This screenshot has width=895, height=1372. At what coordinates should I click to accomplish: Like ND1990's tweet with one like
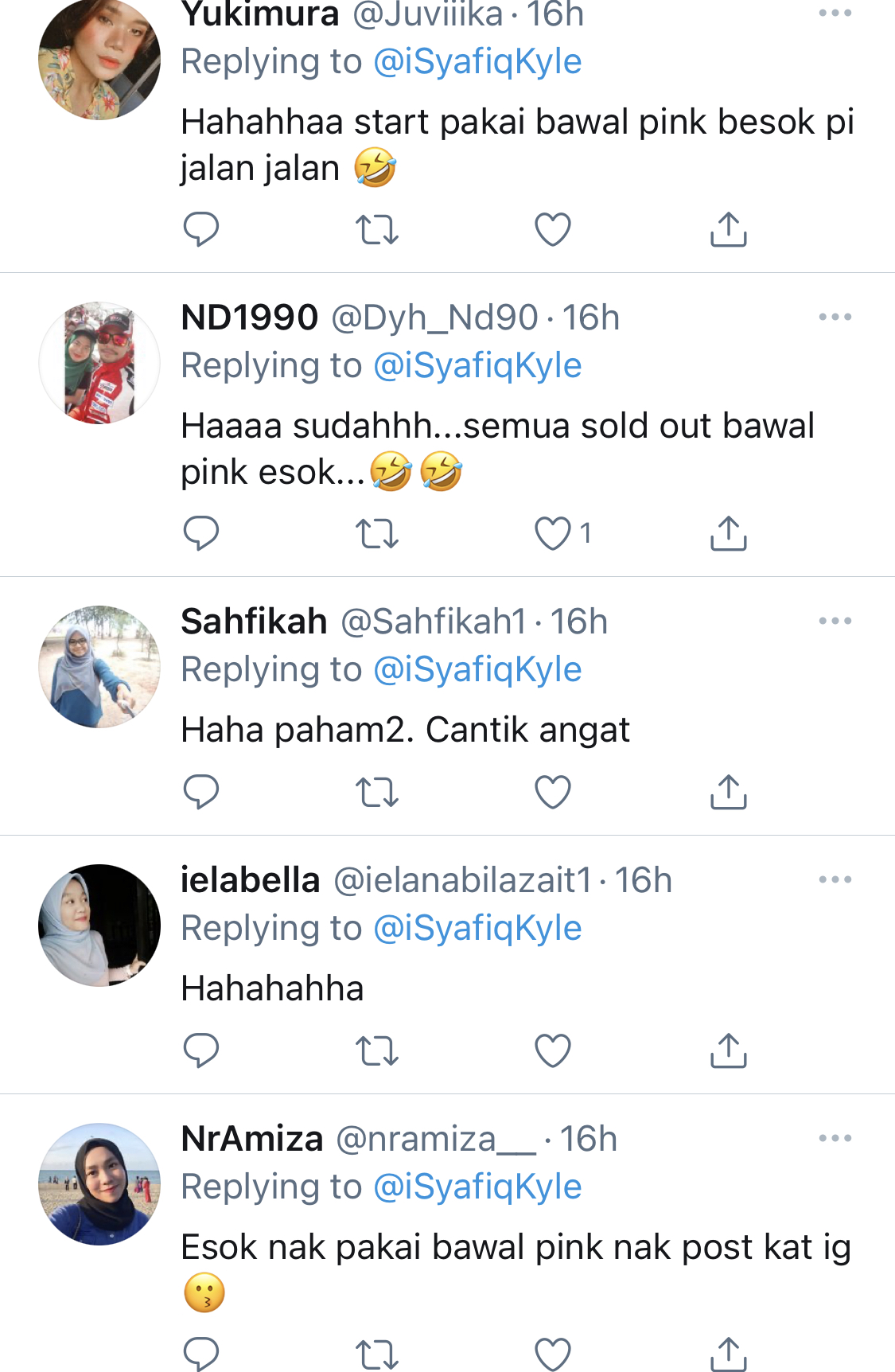[552, 534]
